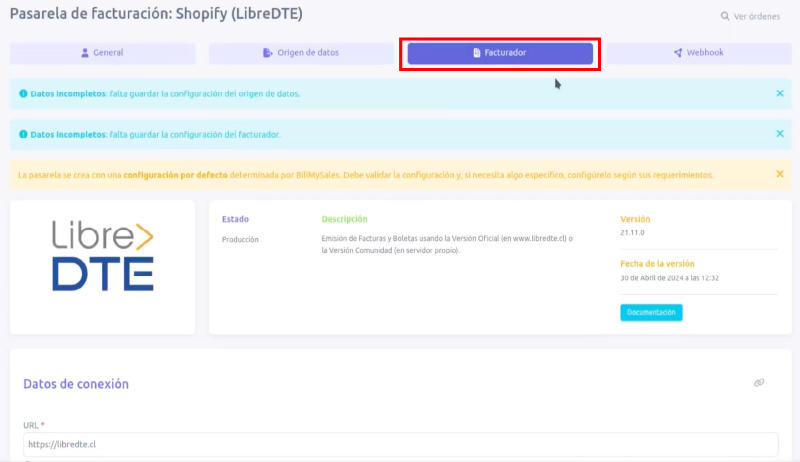The height and width of the screenshot is (462, 800).
Task: Click the 'Fecha de la versión' label
Action: 657,264
